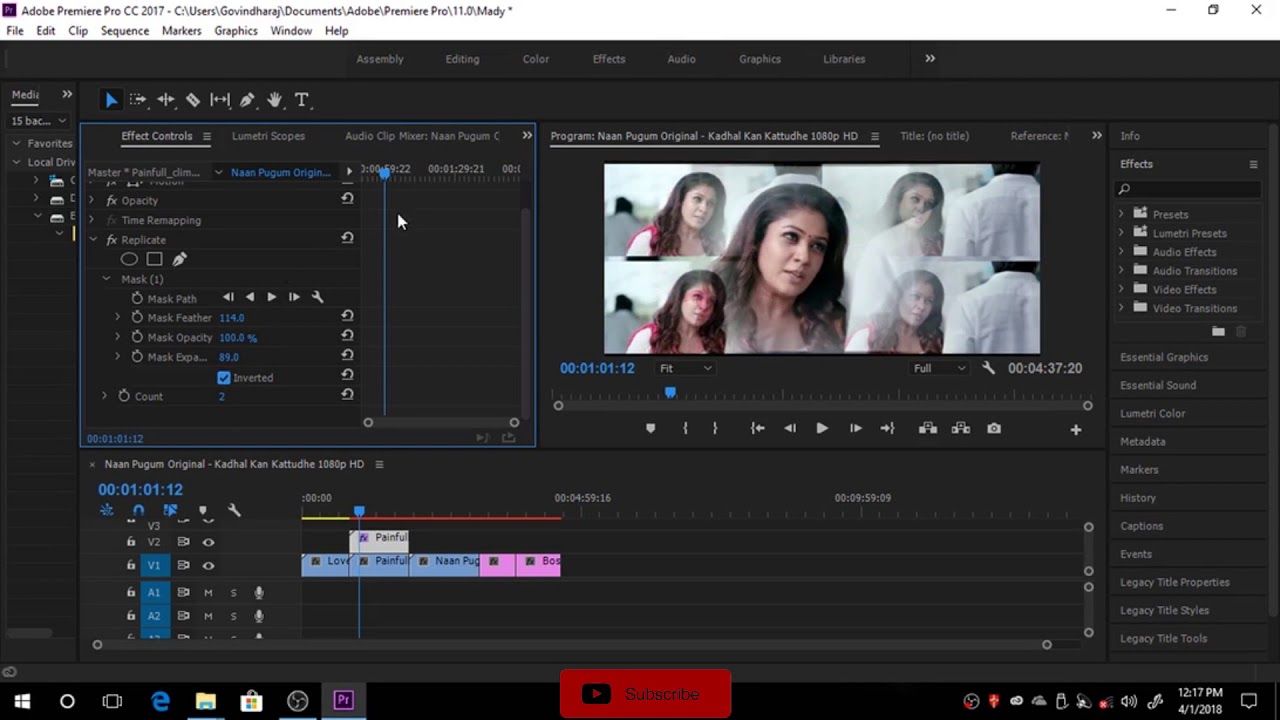
Task: Open the Lumetri Color panel
Action: 1153,413
